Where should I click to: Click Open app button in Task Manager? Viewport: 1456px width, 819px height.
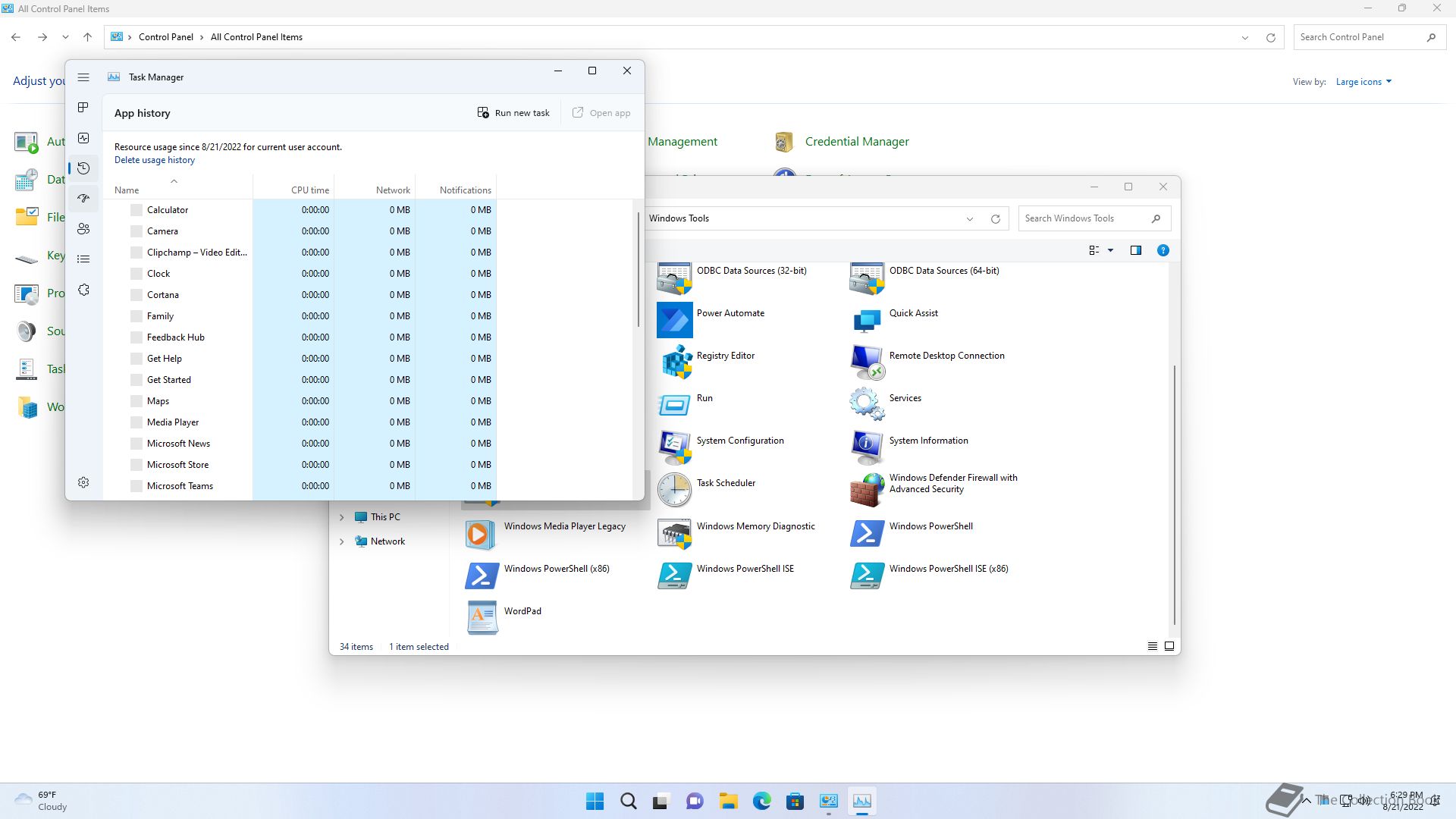pyautogui.click(x=601, y=113)
